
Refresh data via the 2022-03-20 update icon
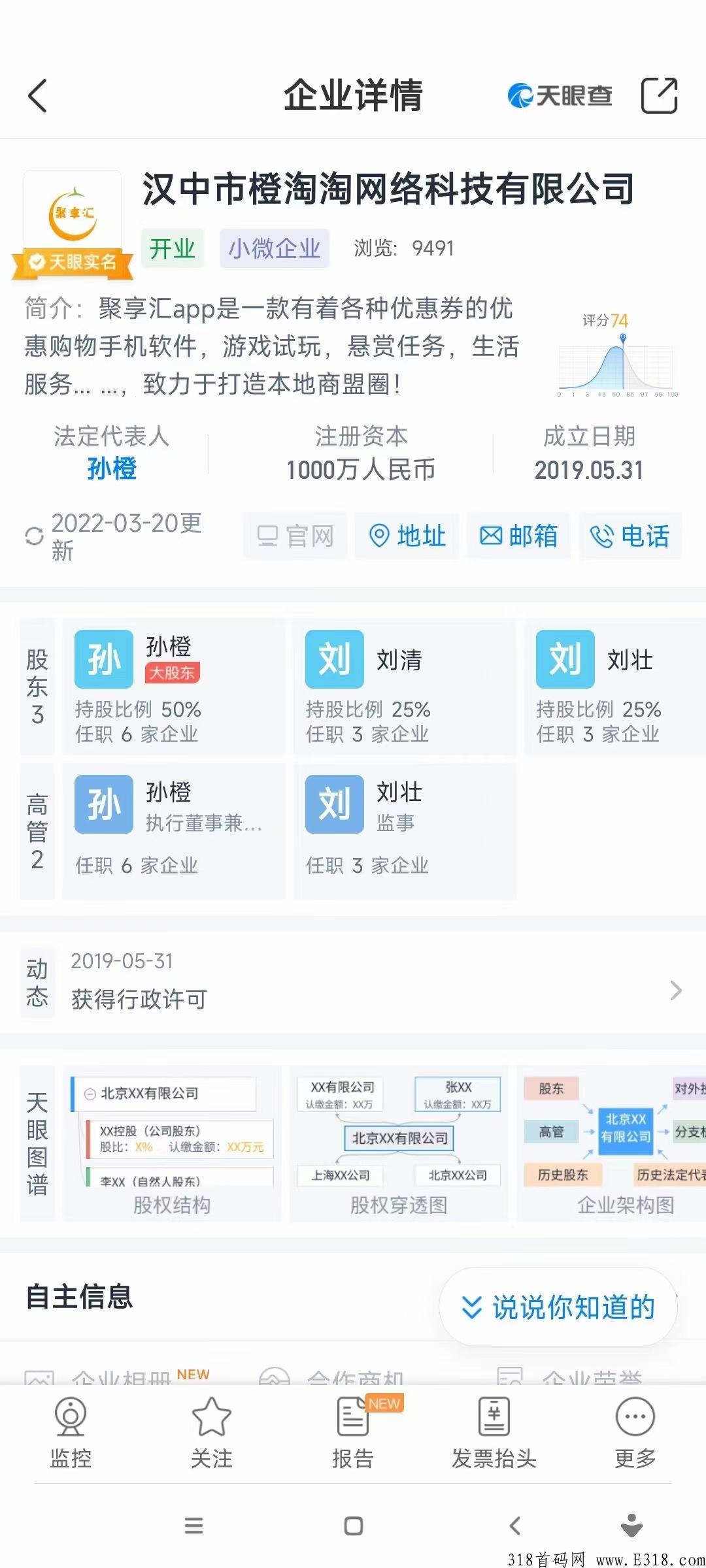coord(34,536)
